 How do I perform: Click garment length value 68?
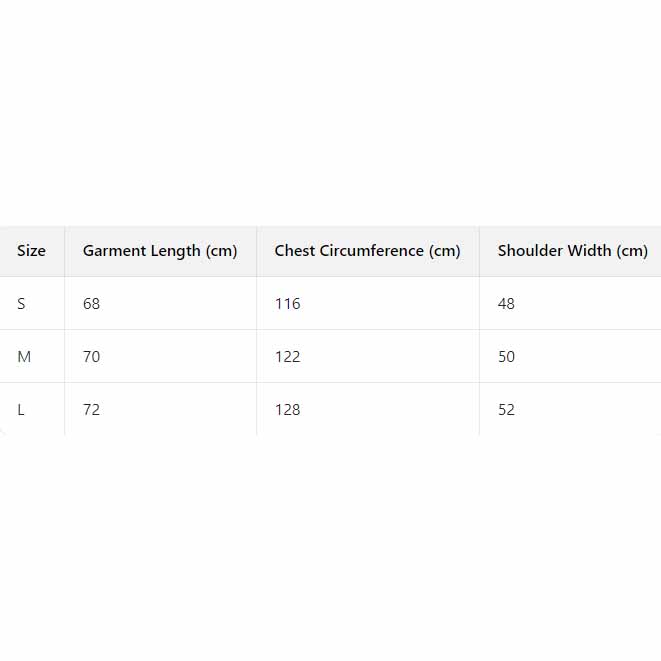click(x=91, y=304)
